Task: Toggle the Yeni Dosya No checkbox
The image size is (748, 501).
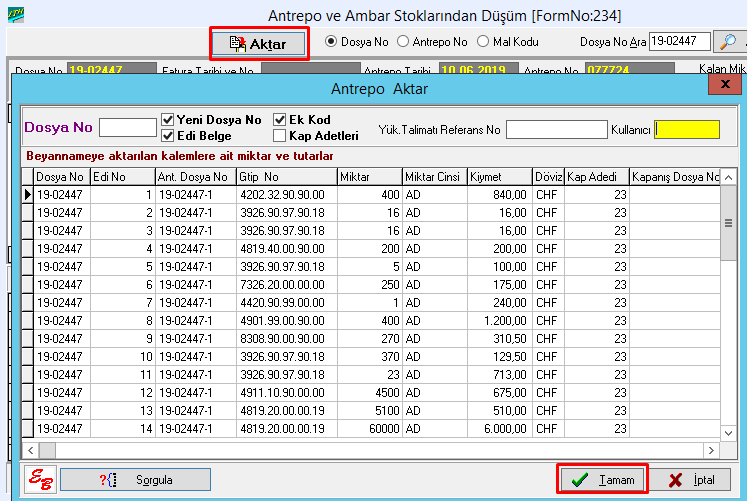Action: pyautogui.click(x=167, y=119)
